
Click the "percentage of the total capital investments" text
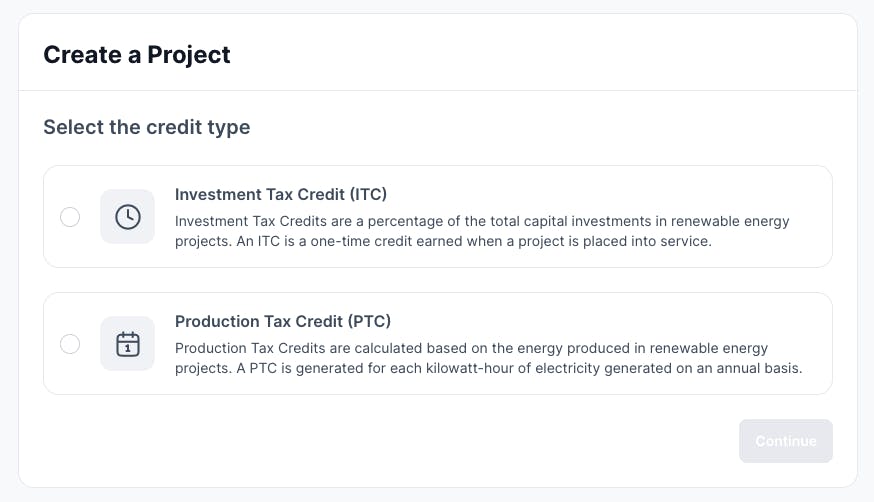(468, 220)
